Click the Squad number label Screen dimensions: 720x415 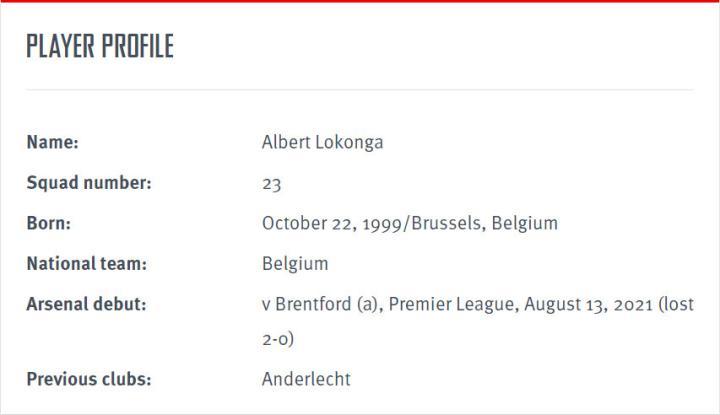coord(89,183)
